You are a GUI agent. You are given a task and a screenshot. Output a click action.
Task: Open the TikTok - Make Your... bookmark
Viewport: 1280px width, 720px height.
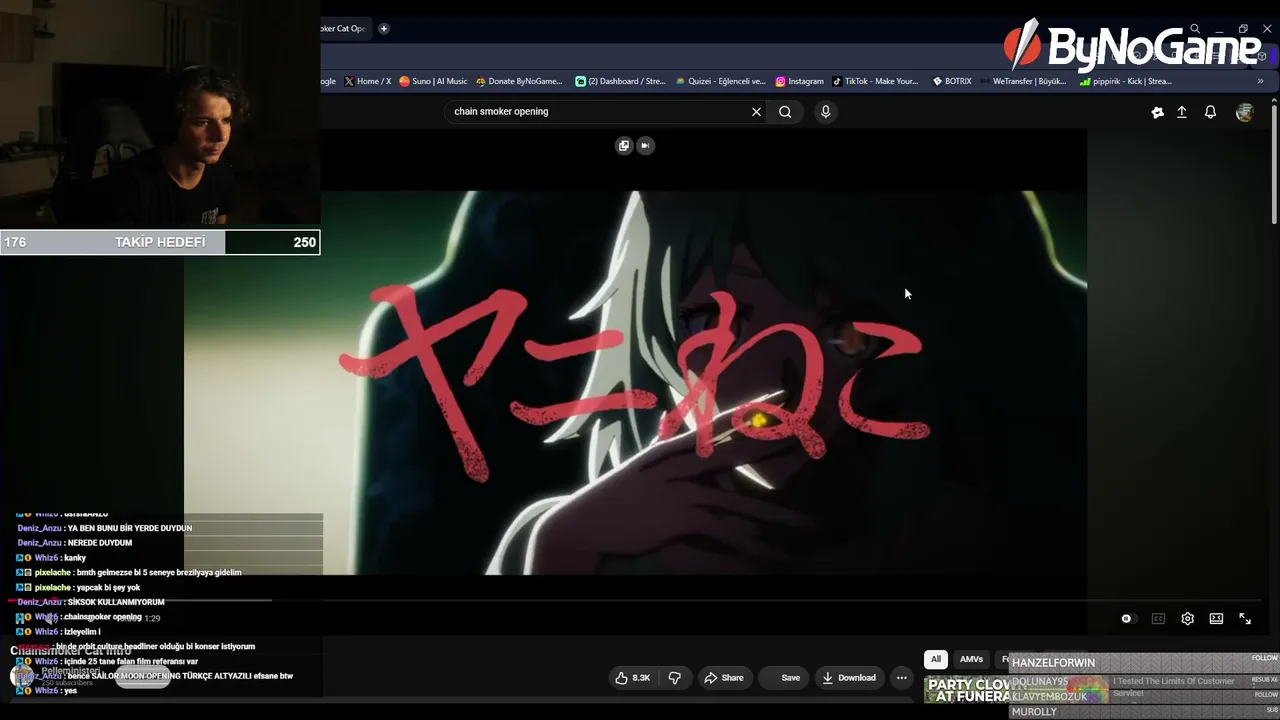[875, 81]
